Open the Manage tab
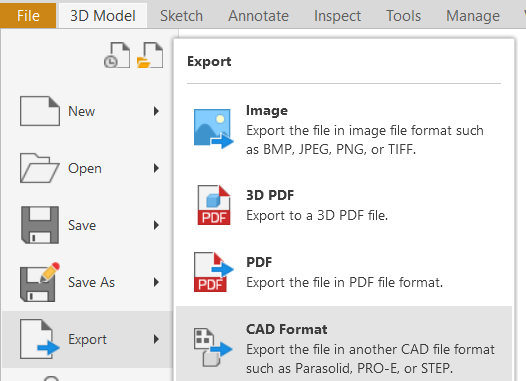Viewport: 526px width, 381px height. point(473,15)
